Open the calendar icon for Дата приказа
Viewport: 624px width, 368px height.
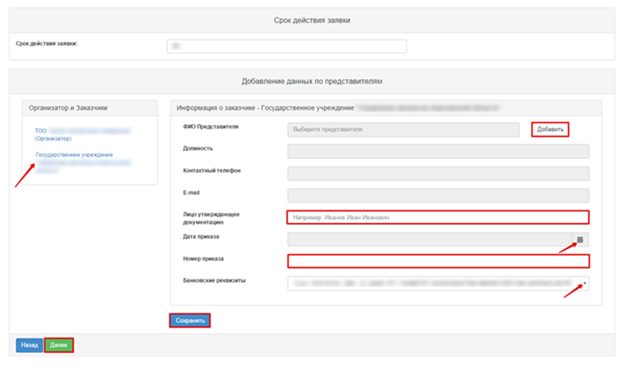[580, 239]
